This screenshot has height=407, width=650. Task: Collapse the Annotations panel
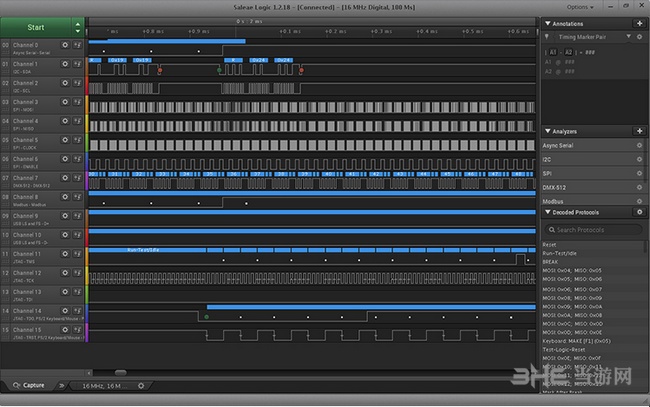547,21
